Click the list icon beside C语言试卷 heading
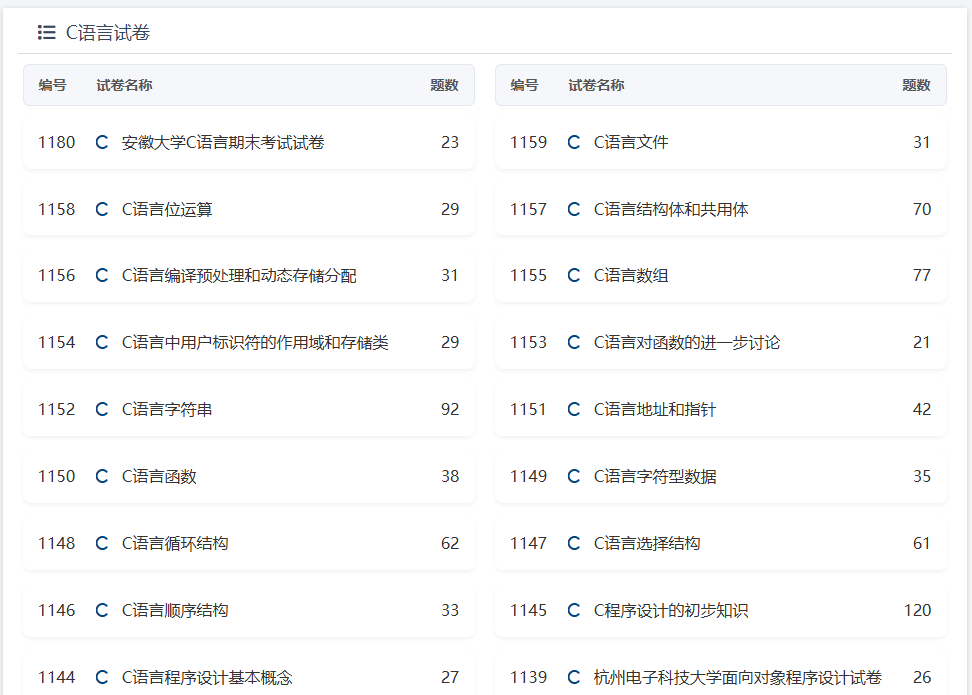The image size is (972, 695). point(46,32)
